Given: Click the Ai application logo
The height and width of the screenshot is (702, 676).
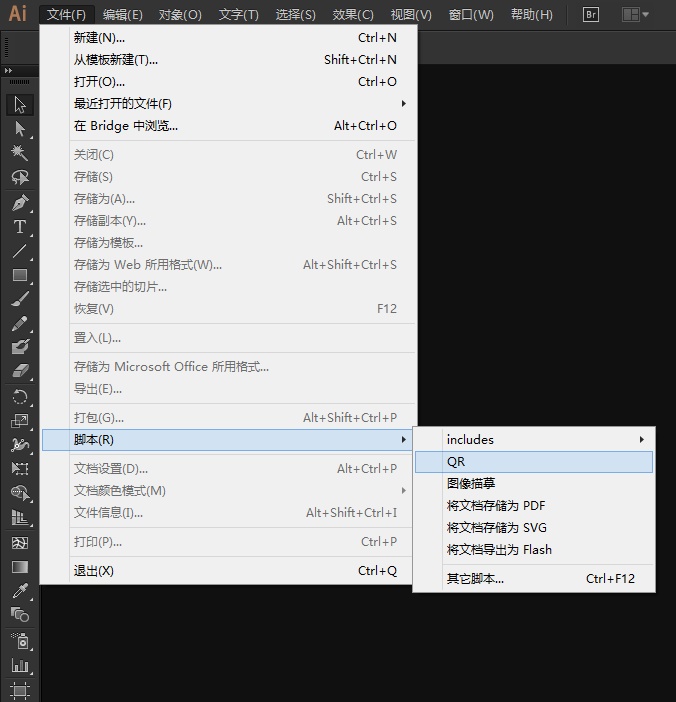Looking at the screenshot, I should (x=18, y=14).
